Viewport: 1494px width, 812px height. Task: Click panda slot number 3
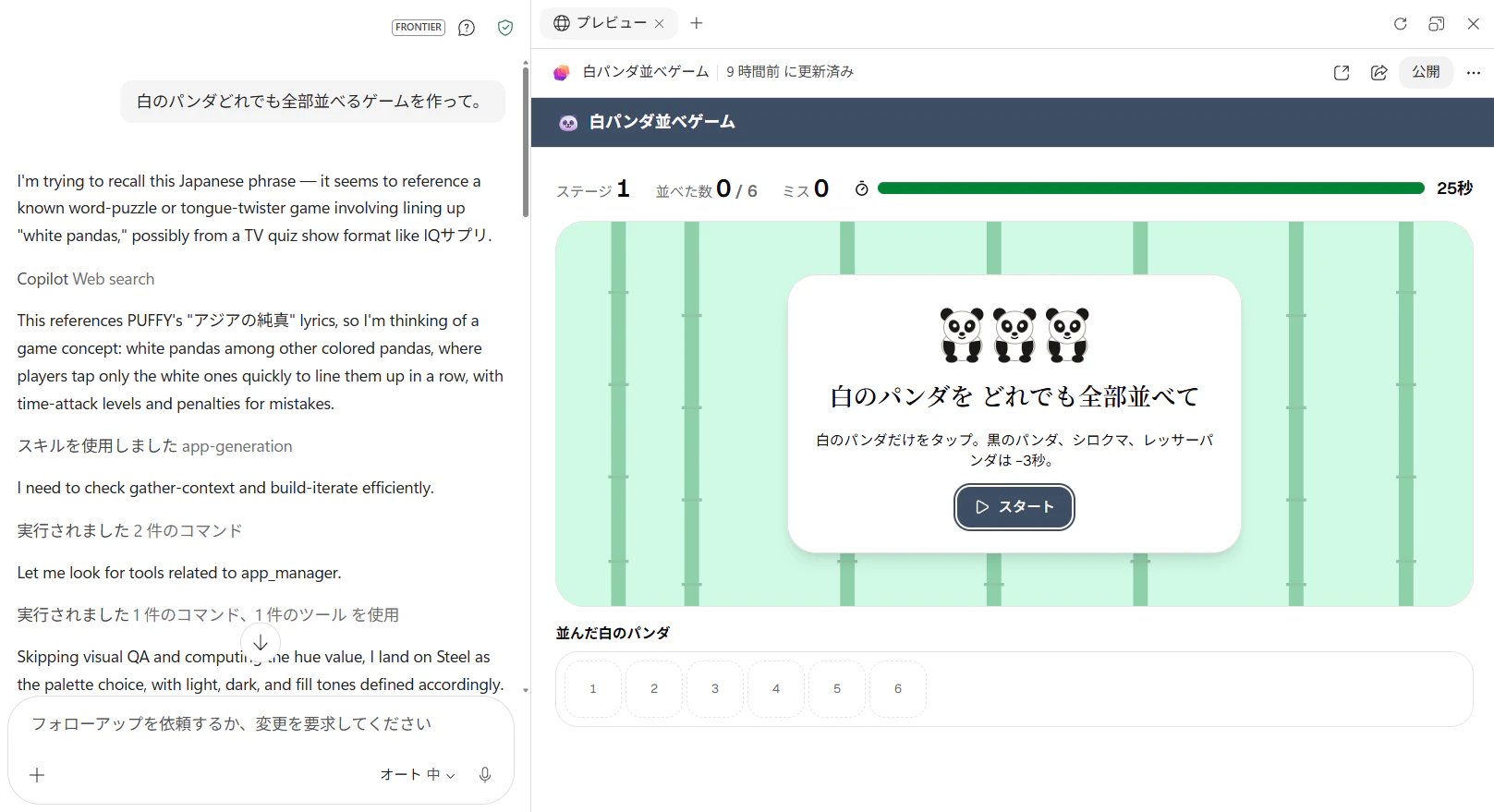pos(715,689)
